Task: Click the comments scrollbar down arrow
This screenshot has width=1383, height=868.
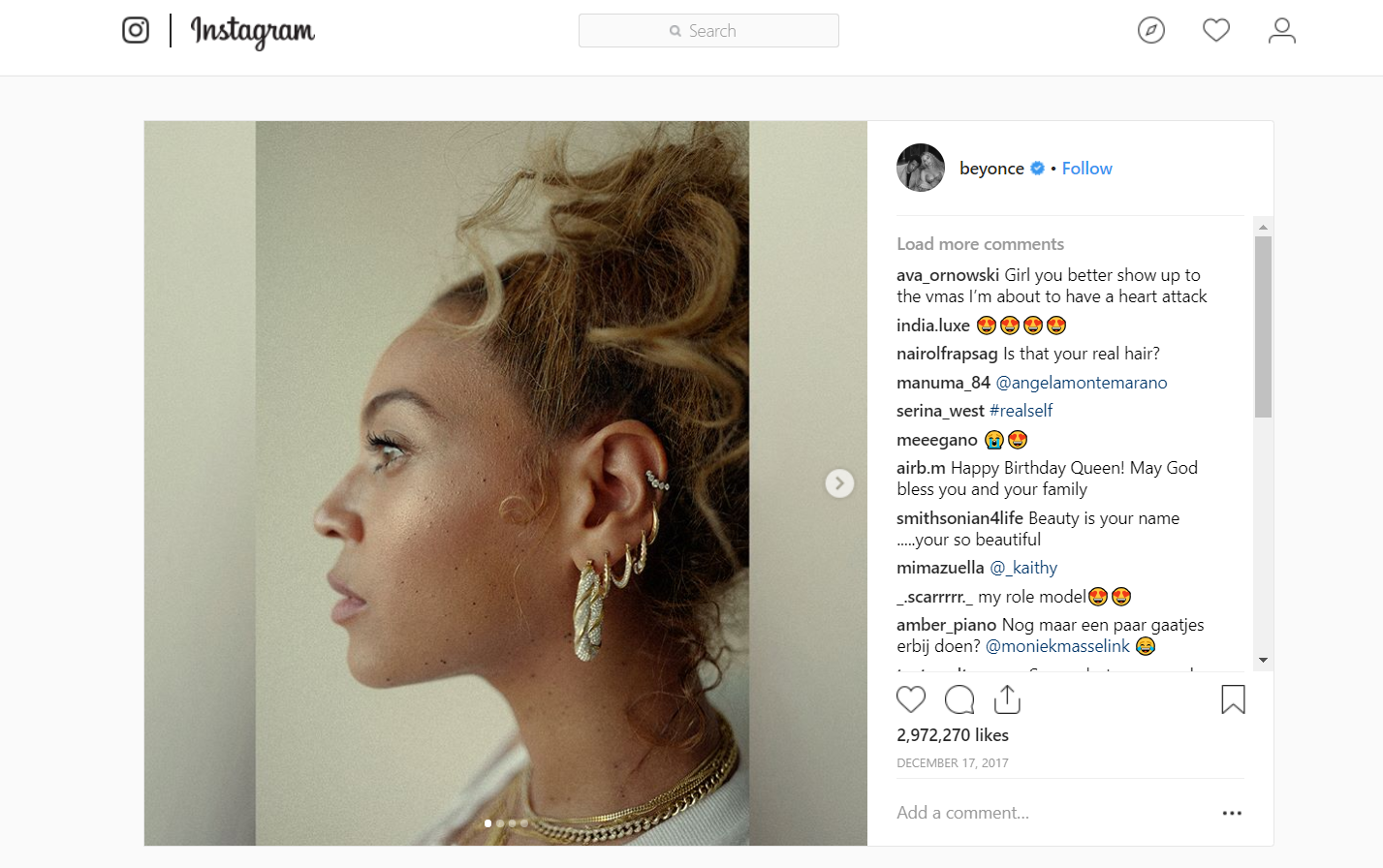Action: 1263,660
